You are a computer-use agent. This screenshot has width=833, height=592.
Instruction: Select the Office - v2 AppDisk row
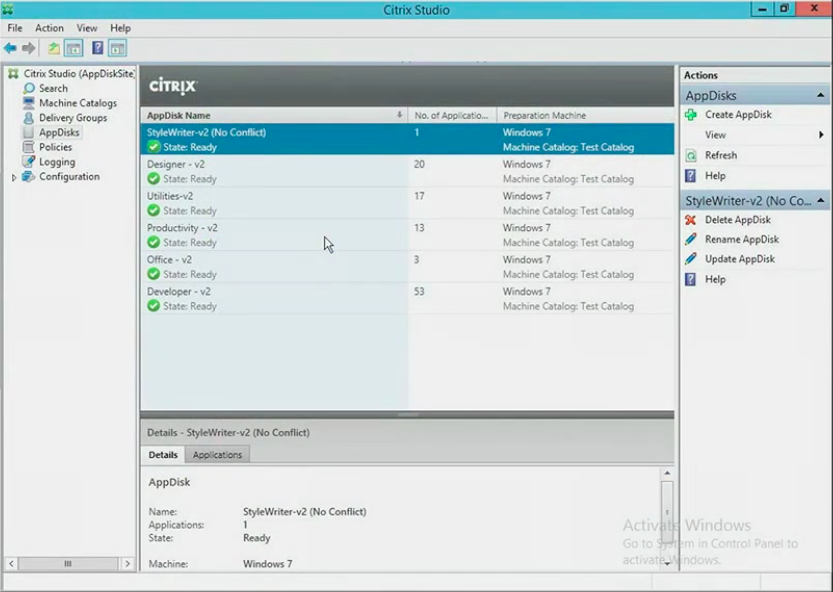click(x=407, y=267)
